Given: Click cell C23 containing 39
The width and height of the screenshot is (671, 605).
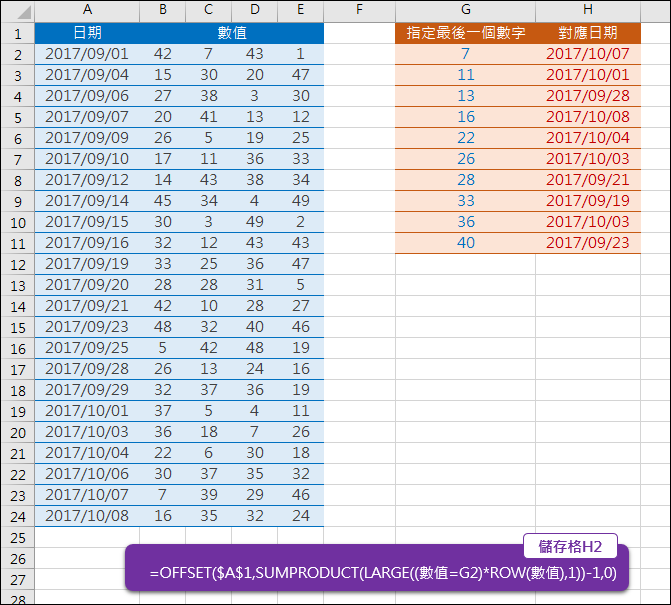Looking at the screenshot, I should 208,495.
